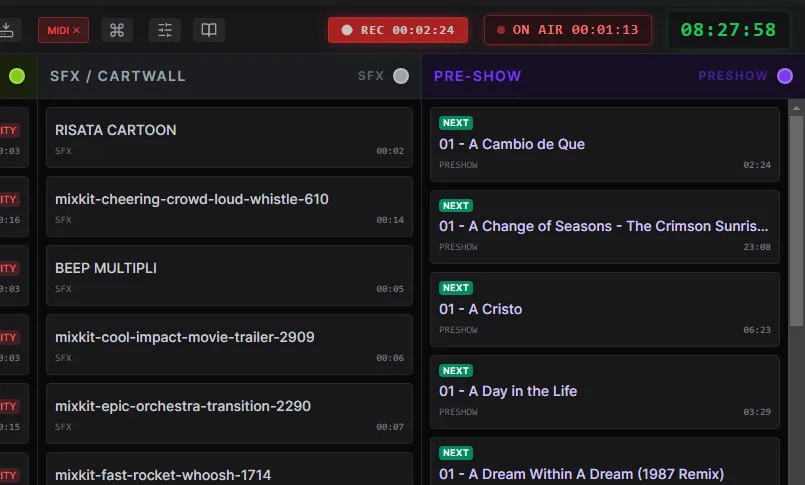The image size is (805, 485).
Task: Click the 00:07 duration on orchestra transition cart
Action: (390, 427)
